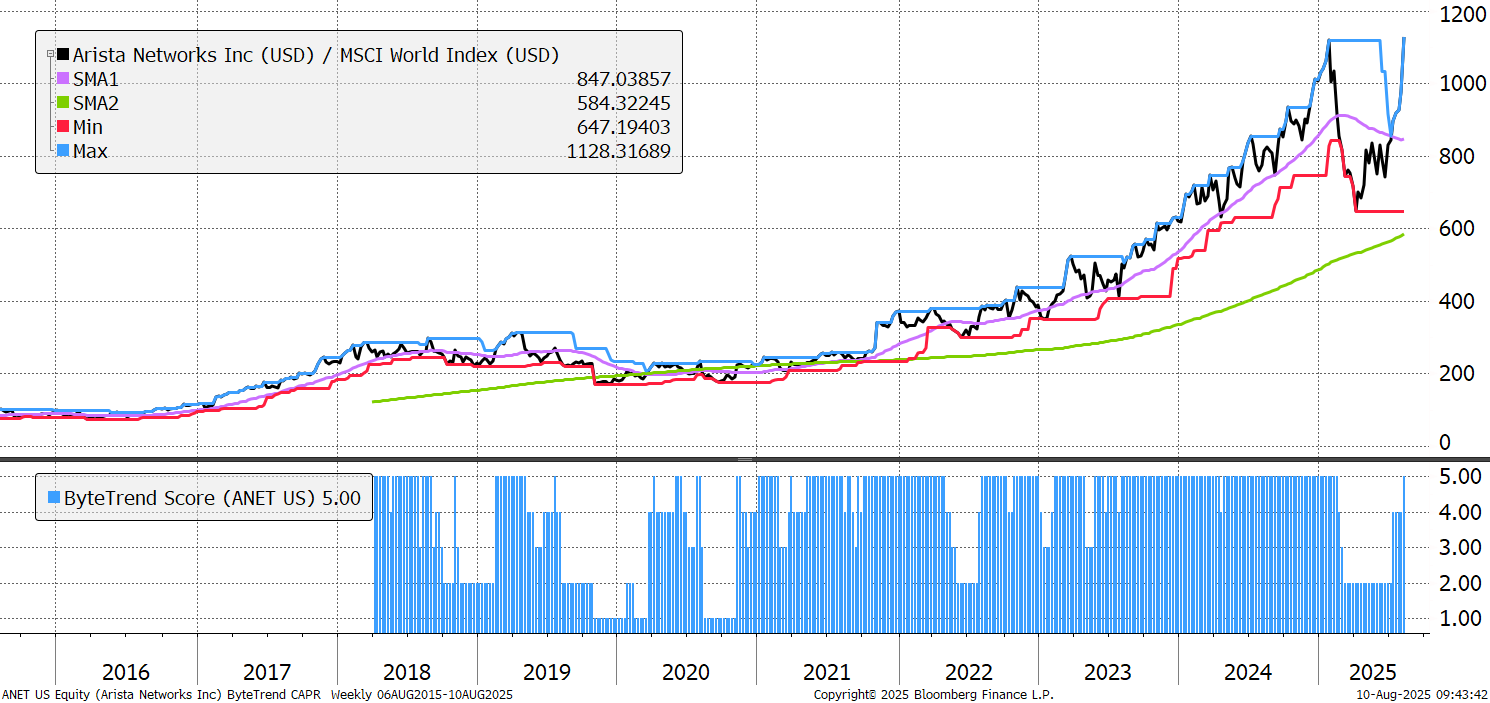Click the ANET US Equity ByteTrend CAPR footer text
Image resolution: width=1490 pixels, height=703 pixels.
click(x=258, y=695)
